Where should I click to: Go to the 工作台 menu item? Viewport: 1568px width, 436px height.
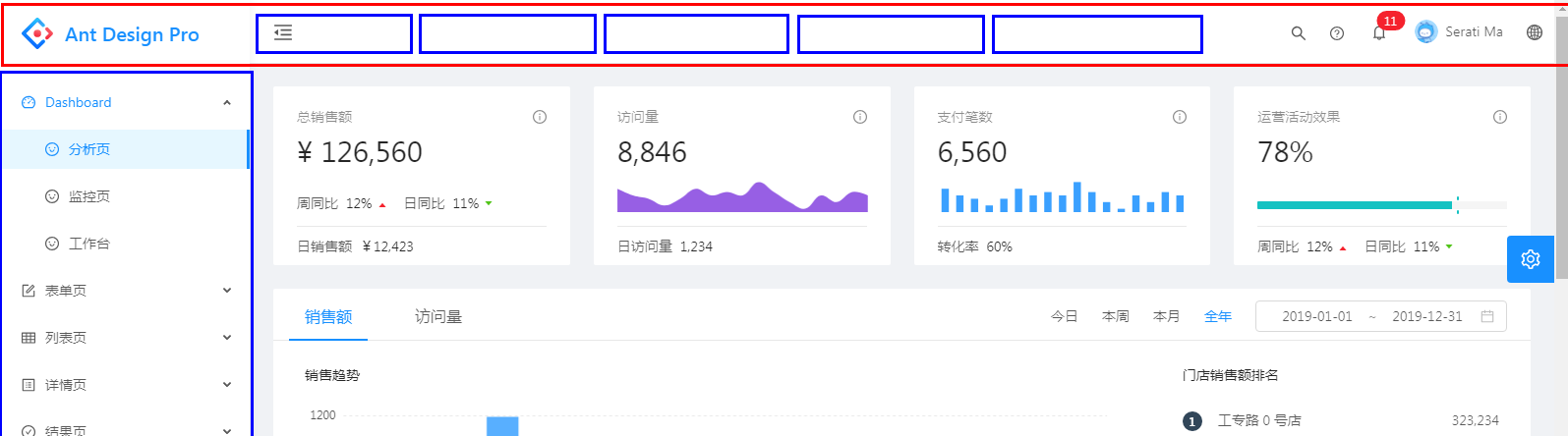pos(125,244)
